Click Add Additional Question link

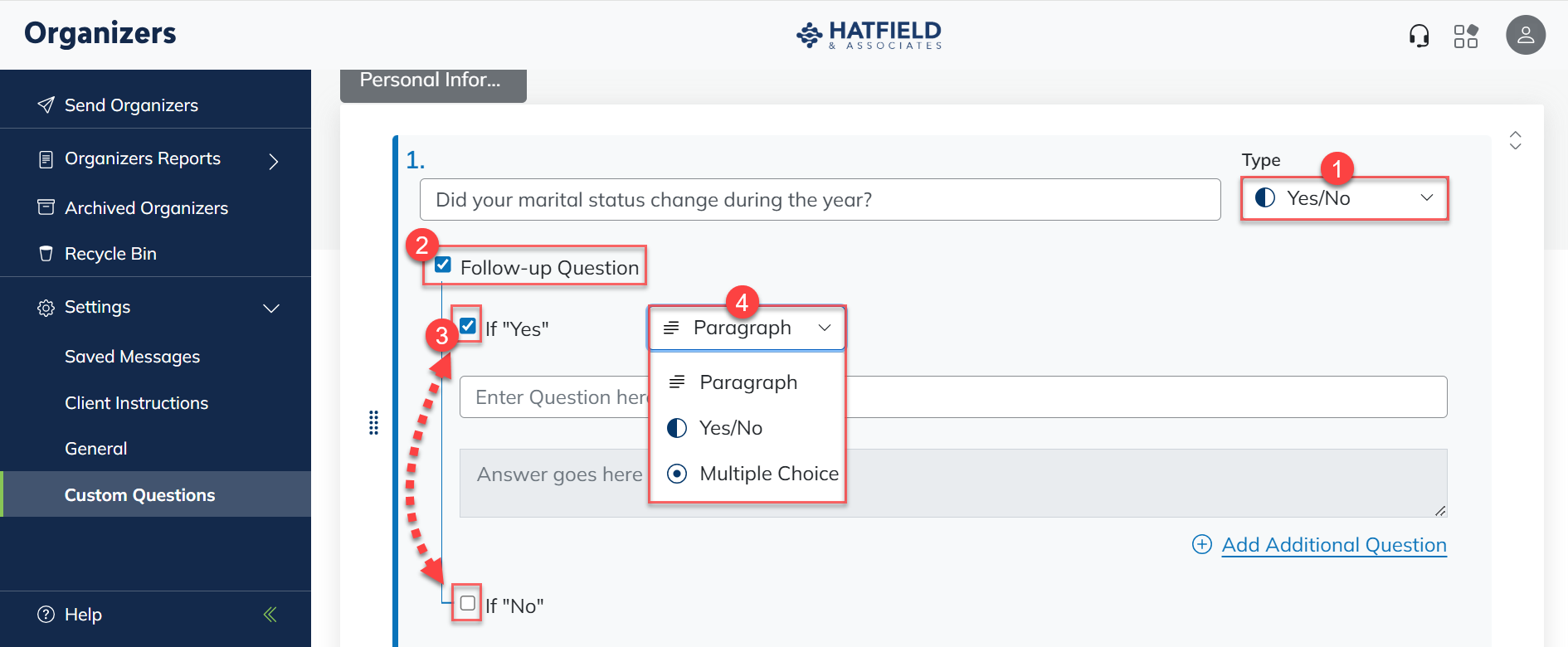1333,545
